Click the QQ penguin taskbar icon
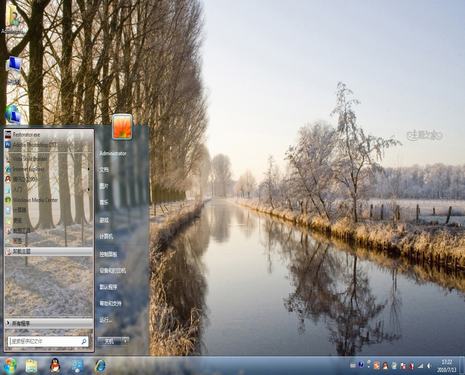The image size is (465, 375). click(x=55, y=366)
